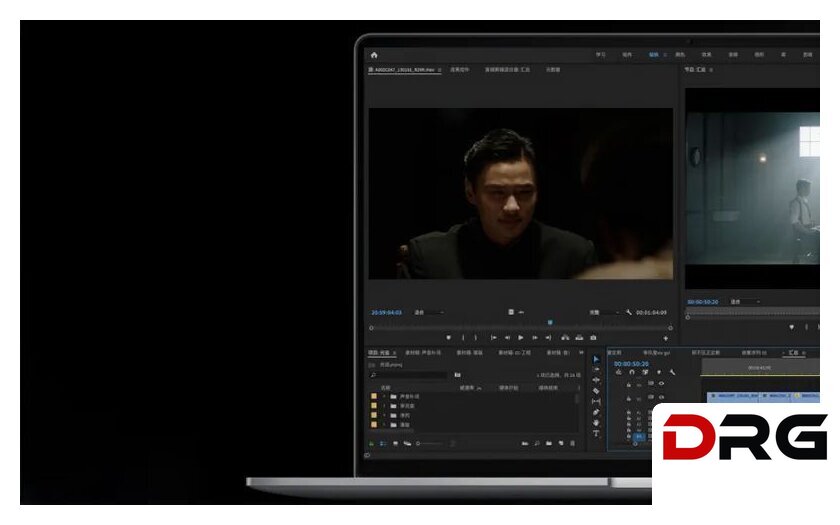
Task: Play the clip in Source monitor
Action: tap(520, 338)
